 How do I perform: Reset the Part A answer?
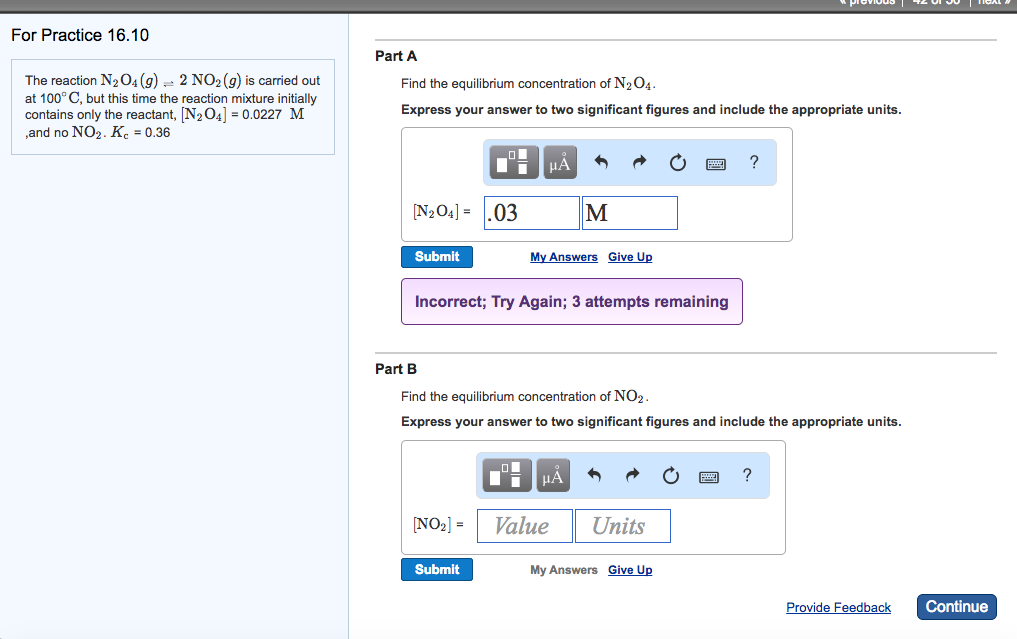[x=677, y=163]
